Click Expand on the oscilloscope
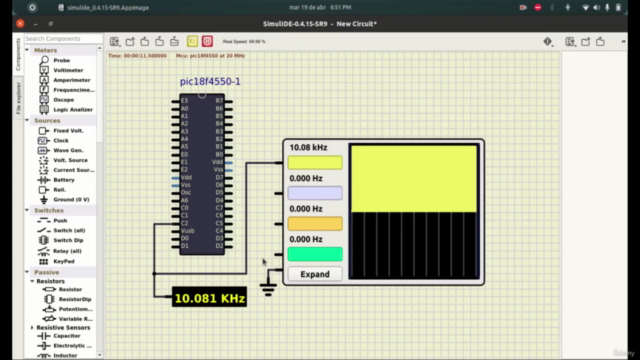Image resolution: width=640 pixels, height=360 pixels. 315,274
